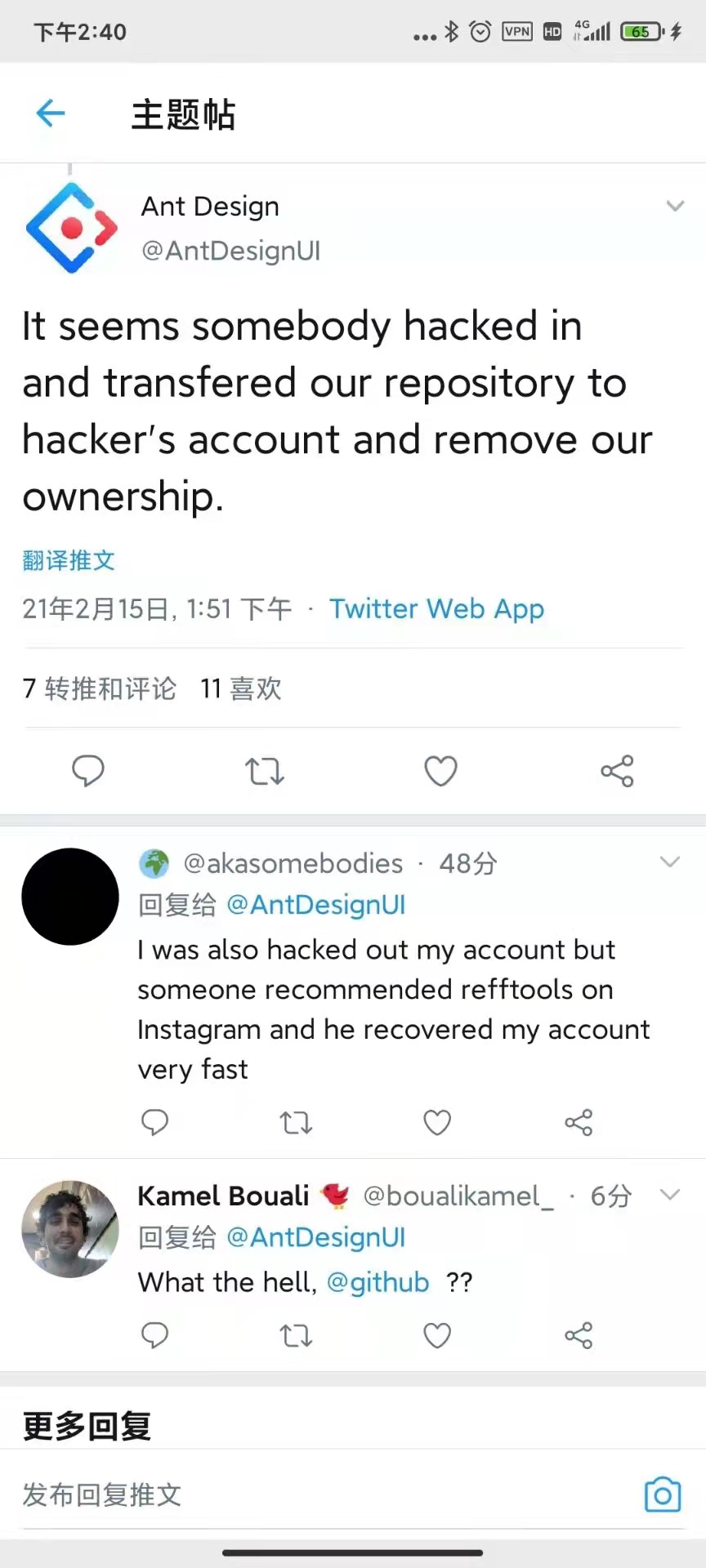Reply to Ant Design's main tweet
The width and height of the screenshot is (706, 1568).
coord(88,771)
